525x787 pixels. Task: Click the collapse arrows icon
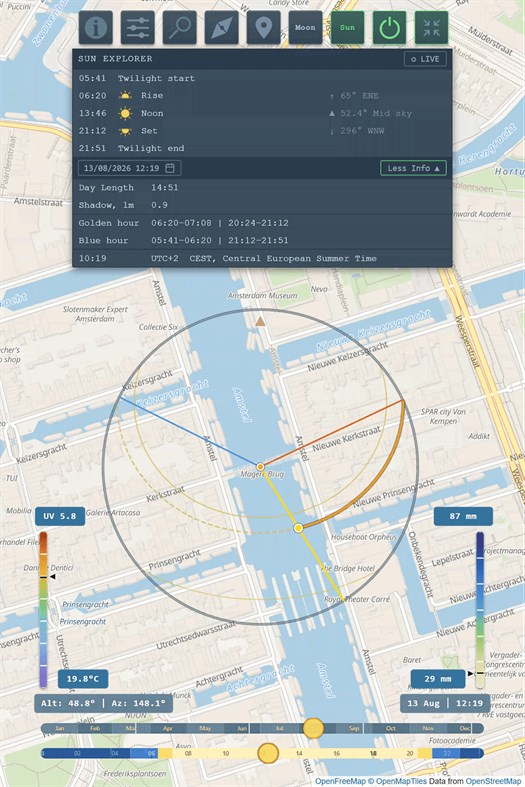point(431,28)
